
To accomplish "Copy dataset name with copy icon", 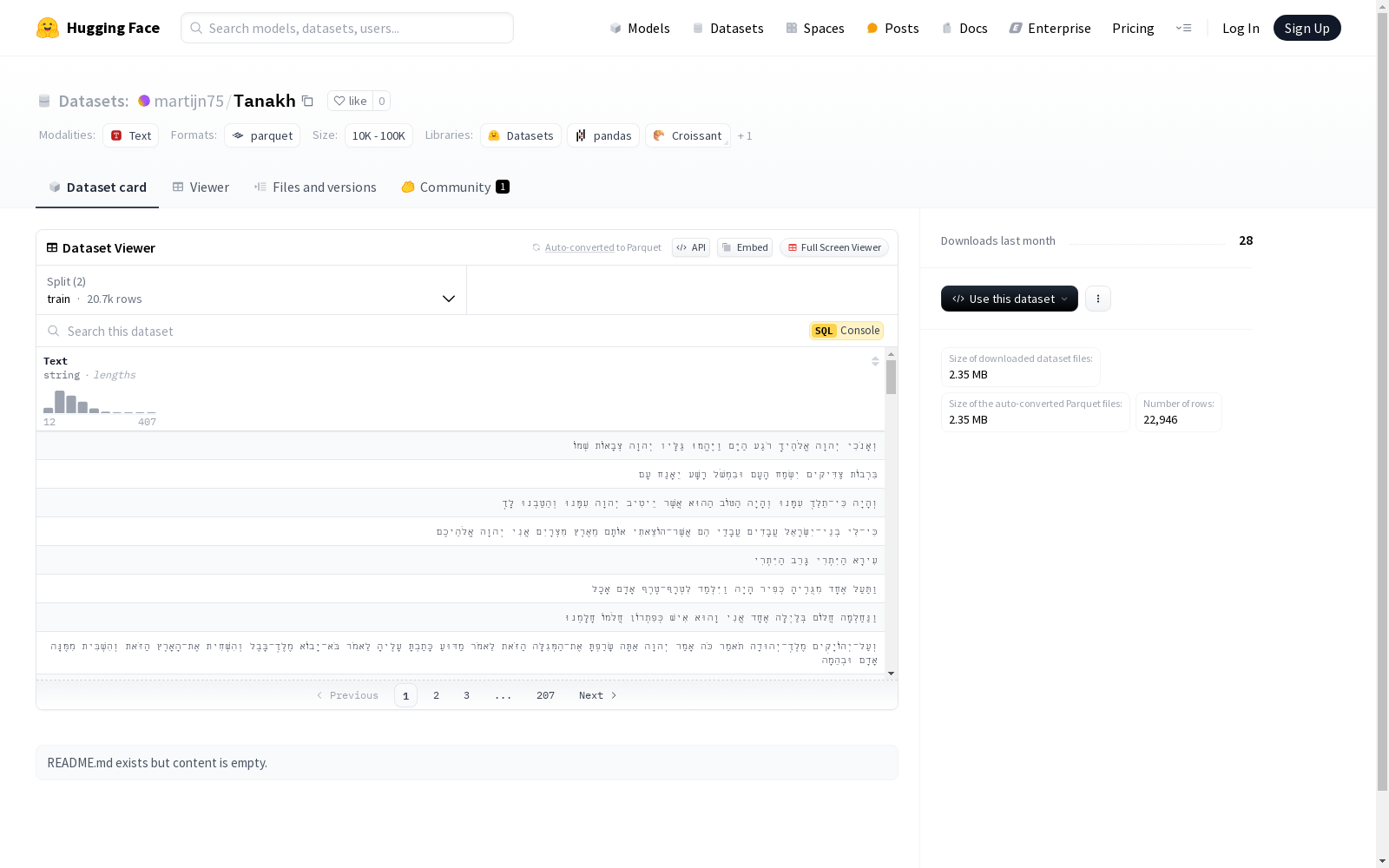I will (307, 101).
